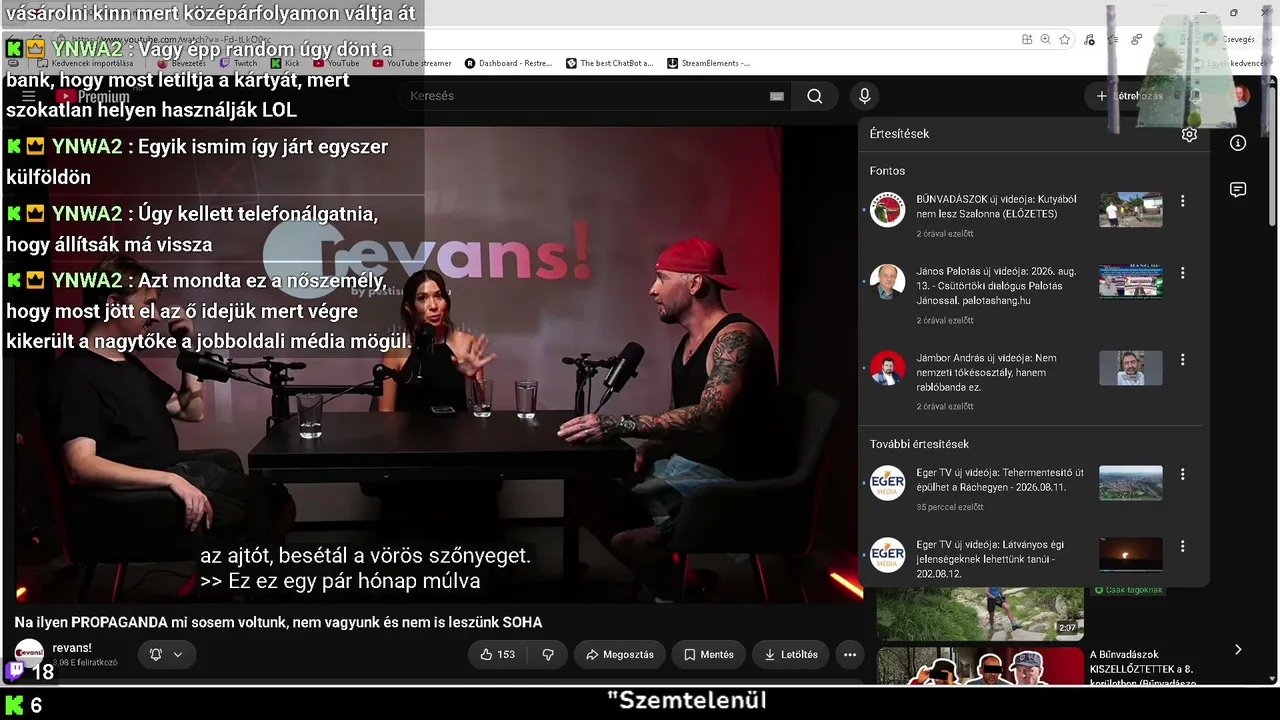The height and width of the screenshot is (720, 1280).
Task: Open YouTube streamer bookmark
Action: pyautogui.click(x=412, y=63)
